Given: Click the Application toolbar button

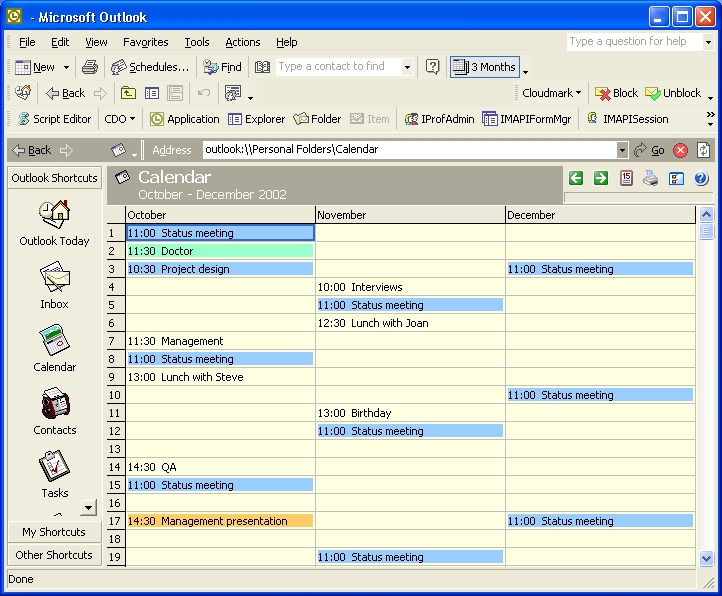Looking at the screenshot, I should (x=185, y=119).
